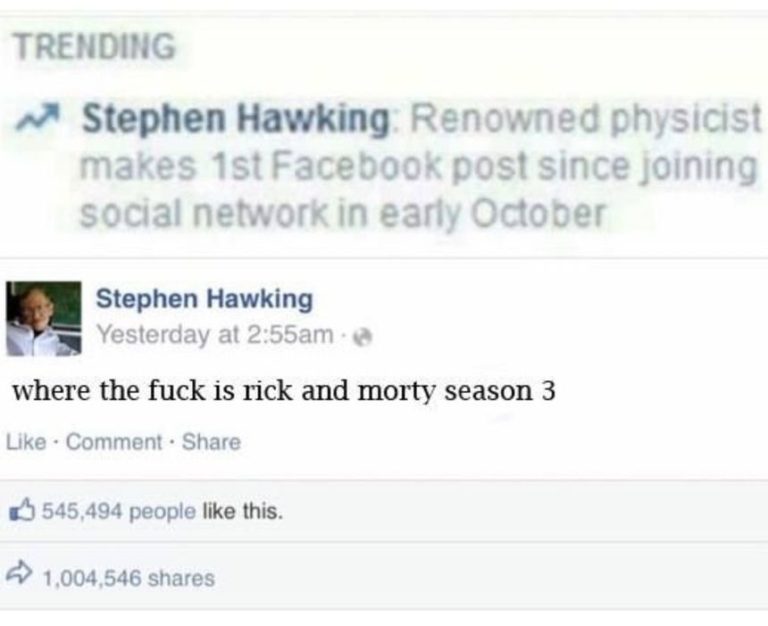Screen dimensions: 768x626
Task: Click the rick and morty post text
Action: coord(284,391)
